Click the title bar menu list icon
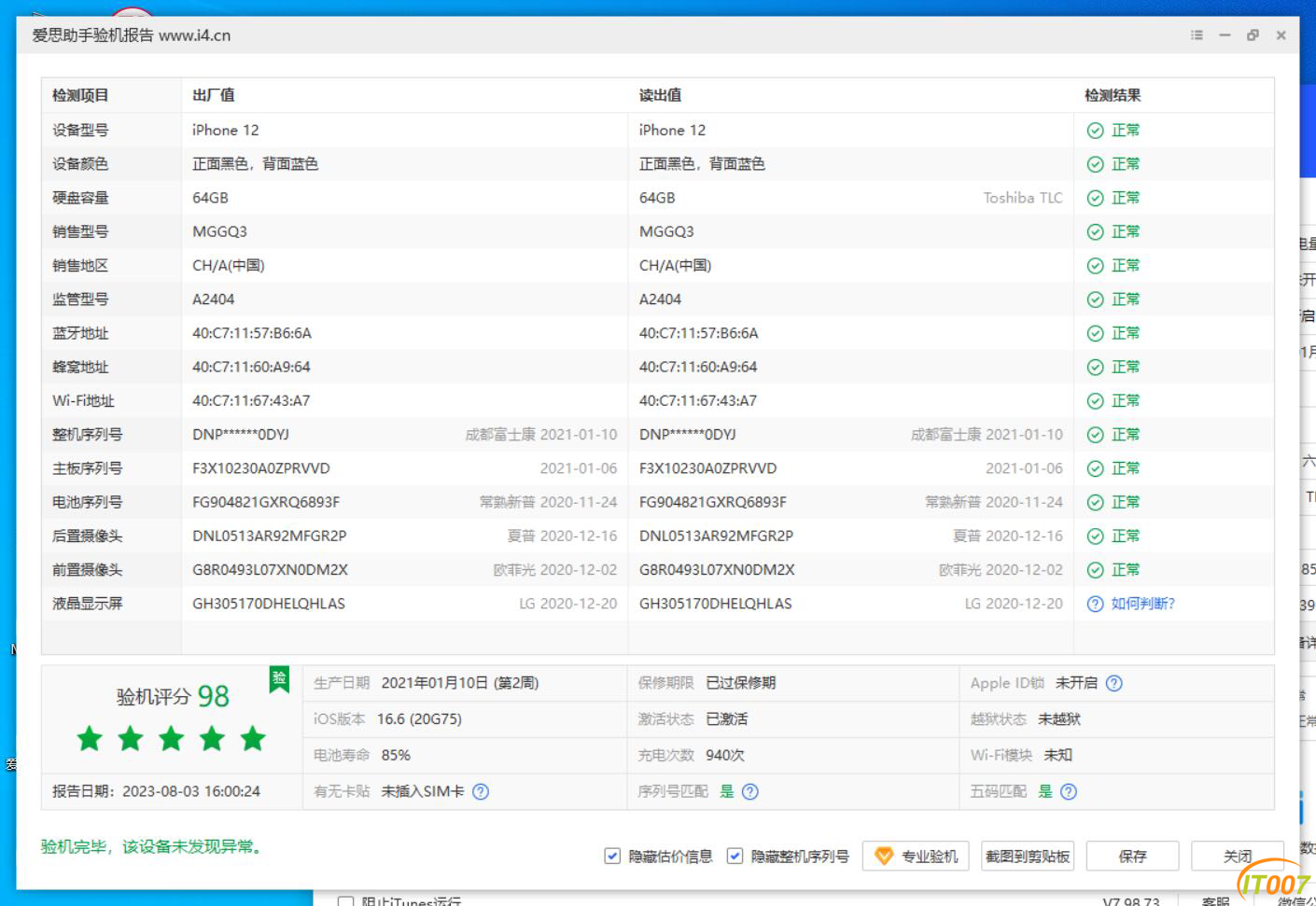The width and height of the screenshot is (1316, 906). coord(1197,35)
